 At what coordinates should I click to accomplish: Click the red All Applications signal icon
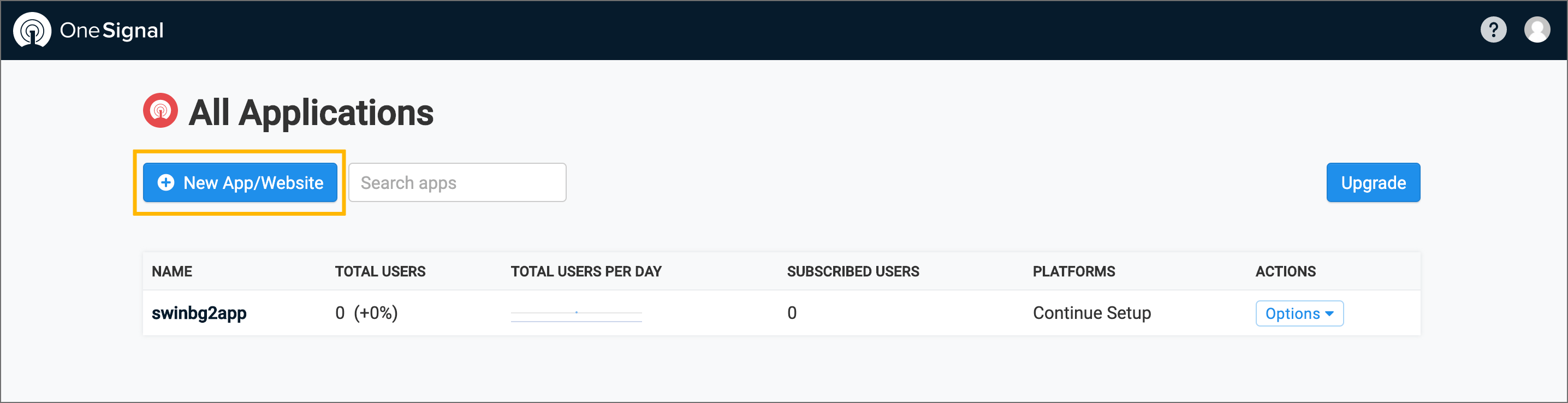click(160, 111)
